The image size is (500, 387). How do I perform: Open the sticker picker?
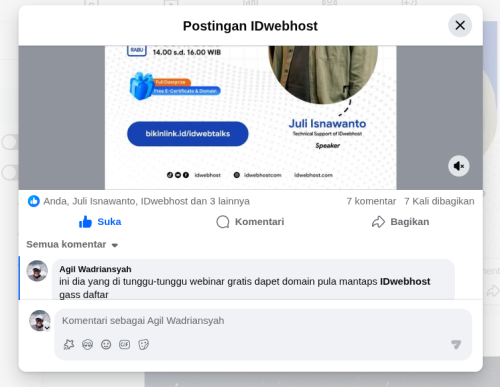click(x=143, y=344)
